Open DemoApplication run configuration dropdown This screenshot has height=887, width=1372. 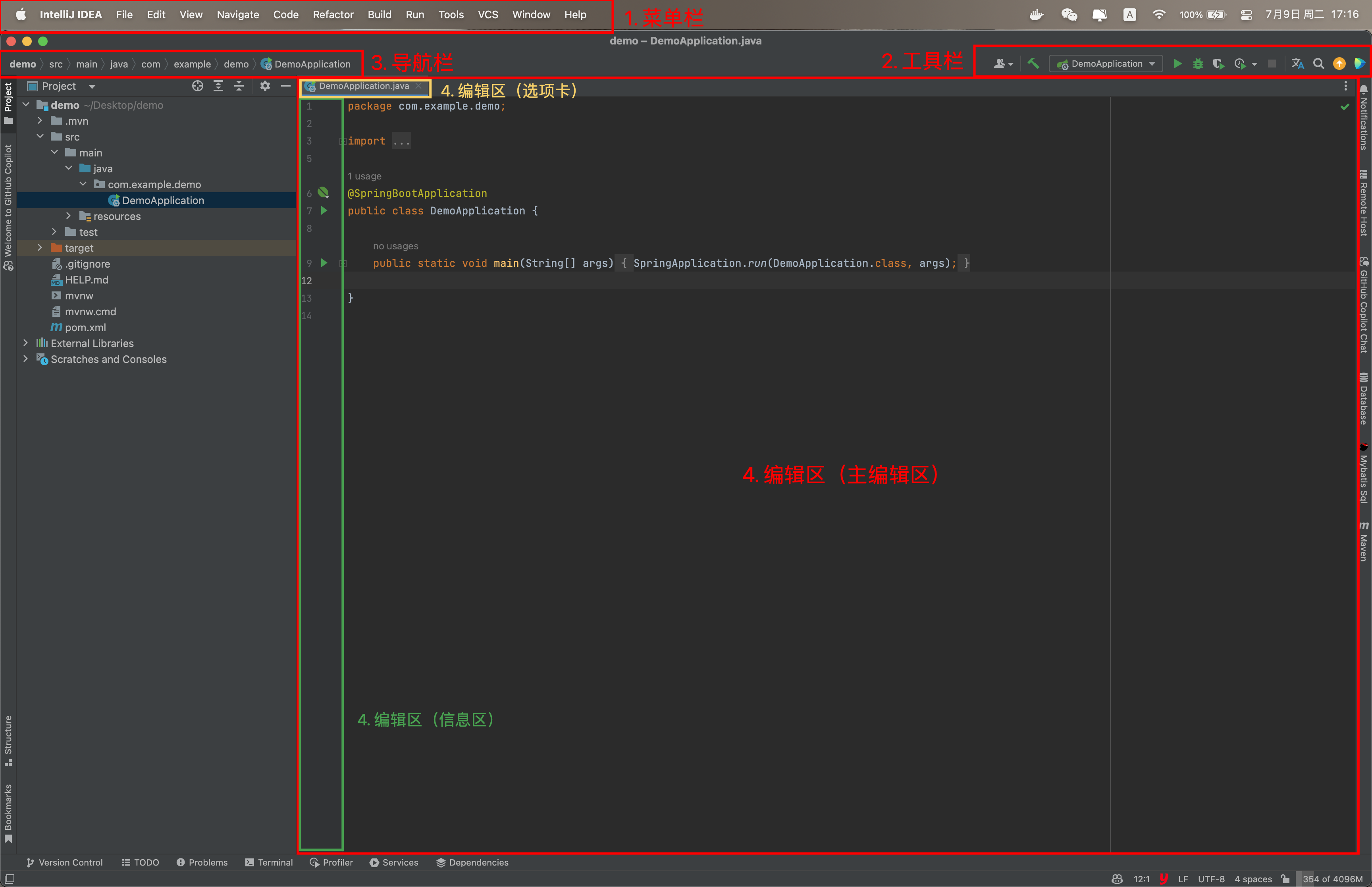pos(1106,64)
